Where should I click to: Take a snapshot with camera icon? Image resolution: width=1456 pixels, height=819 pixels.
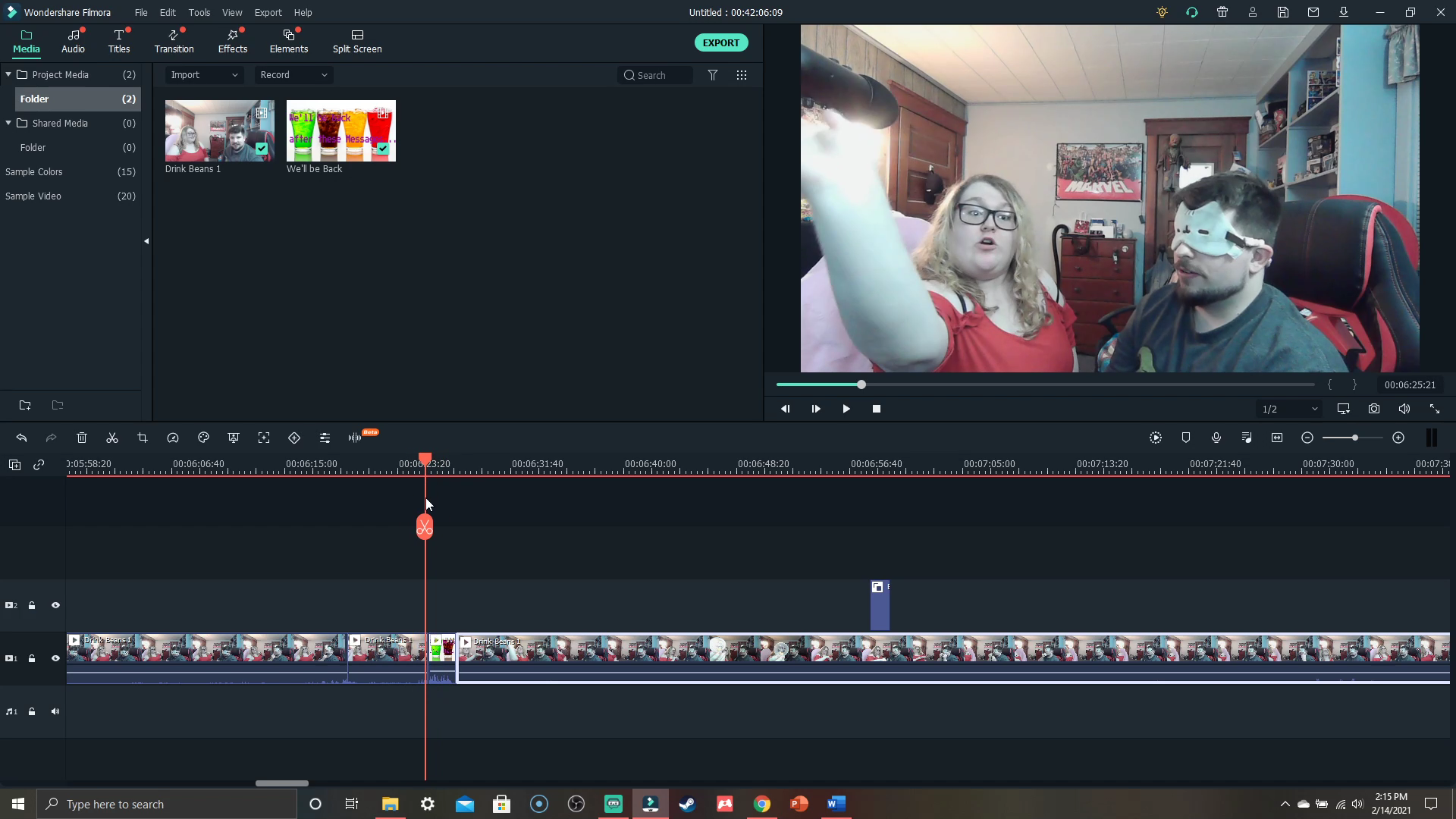[1374, 409]
